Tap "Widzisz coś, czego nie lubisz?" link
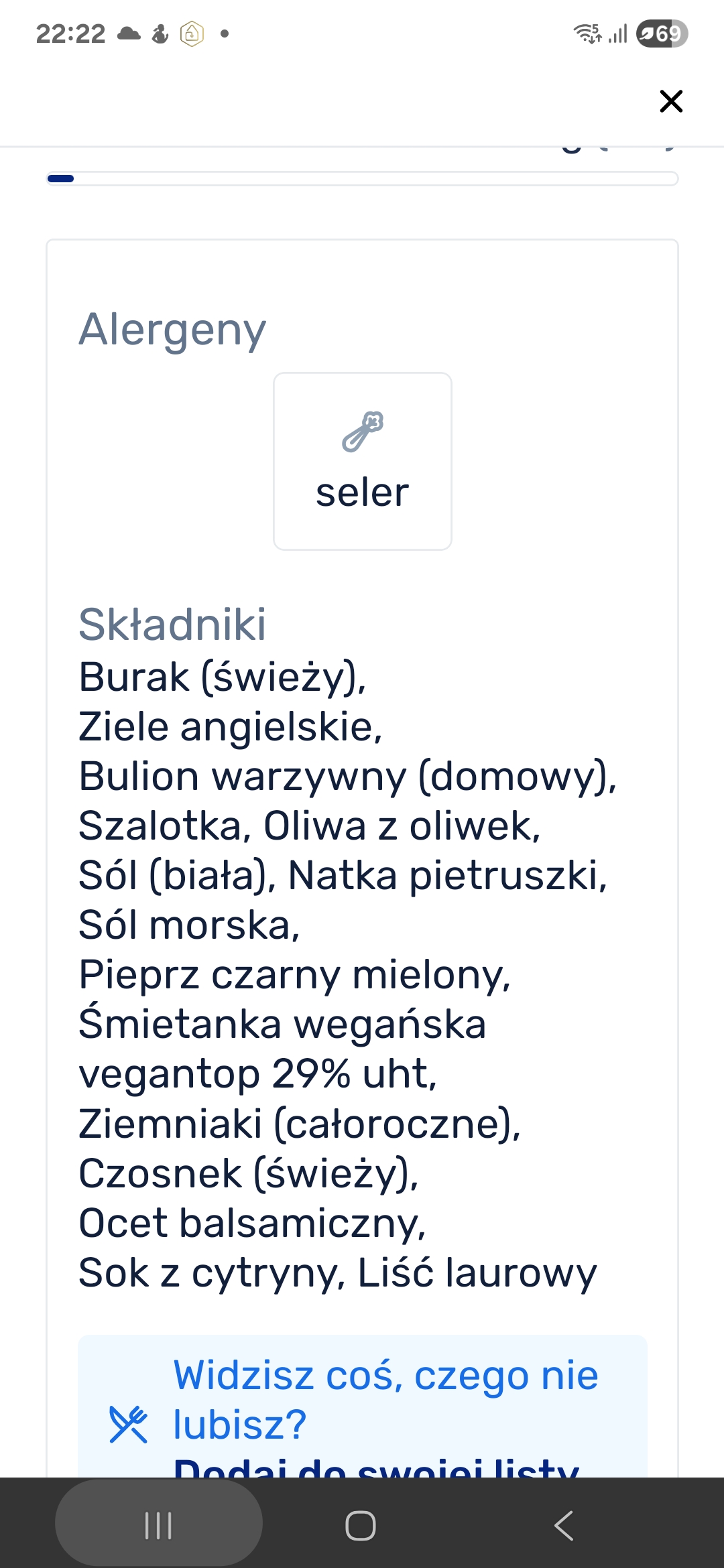The width and height of the screenshot is (724, 1568). tap(385, 1399)
